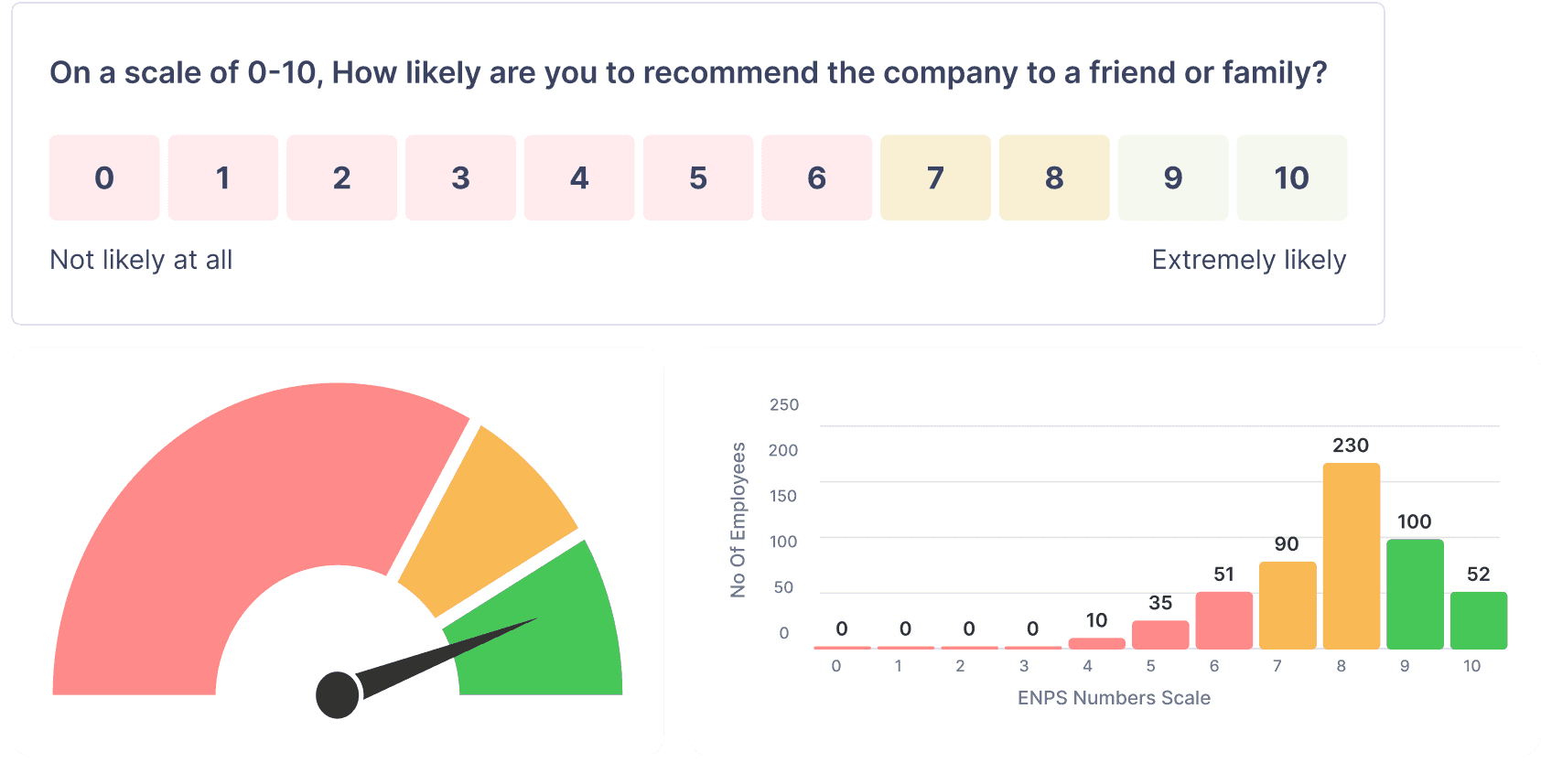Screen dimensions: 1541x784
Task: Click the red gauge segment
Action: (x=229, y=512)
